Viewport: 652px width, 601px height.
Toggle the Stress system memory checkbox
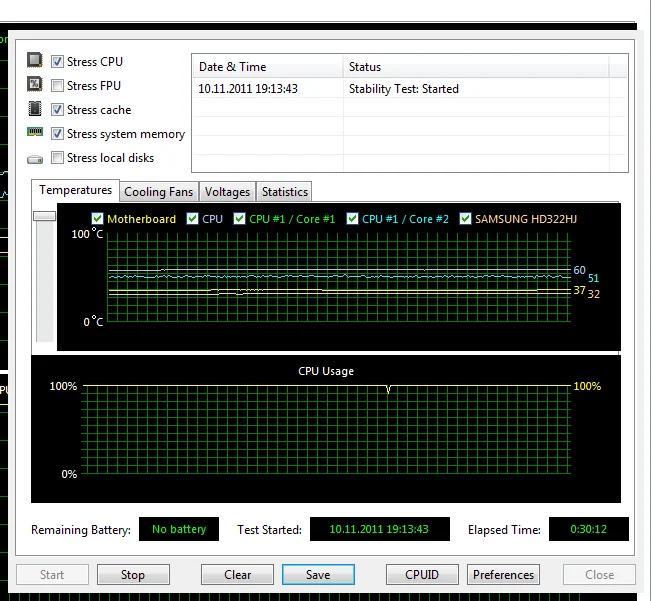tap(57, 134)
